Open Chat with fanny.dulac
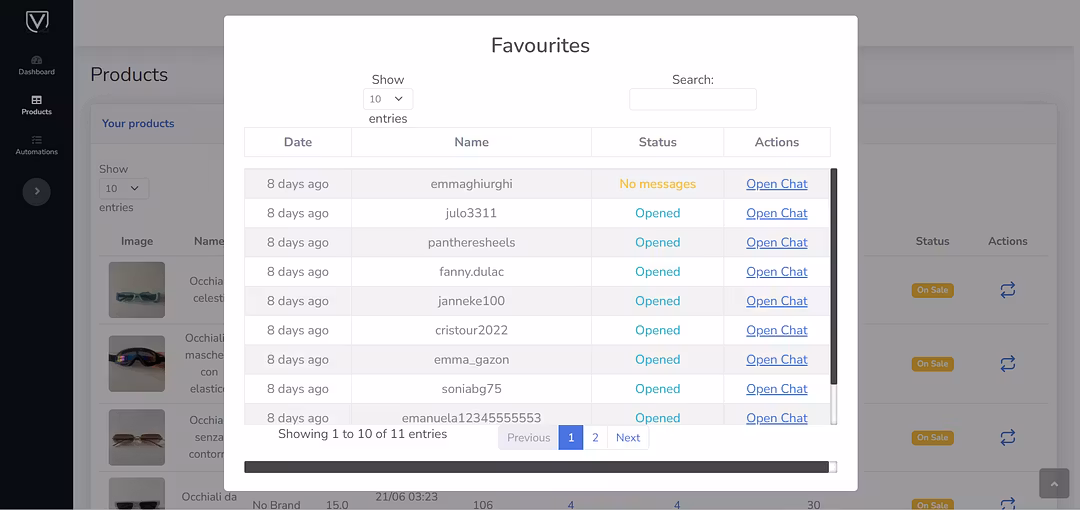The height and width of the screenshot is (510, 1080). [x=776, y=272]
